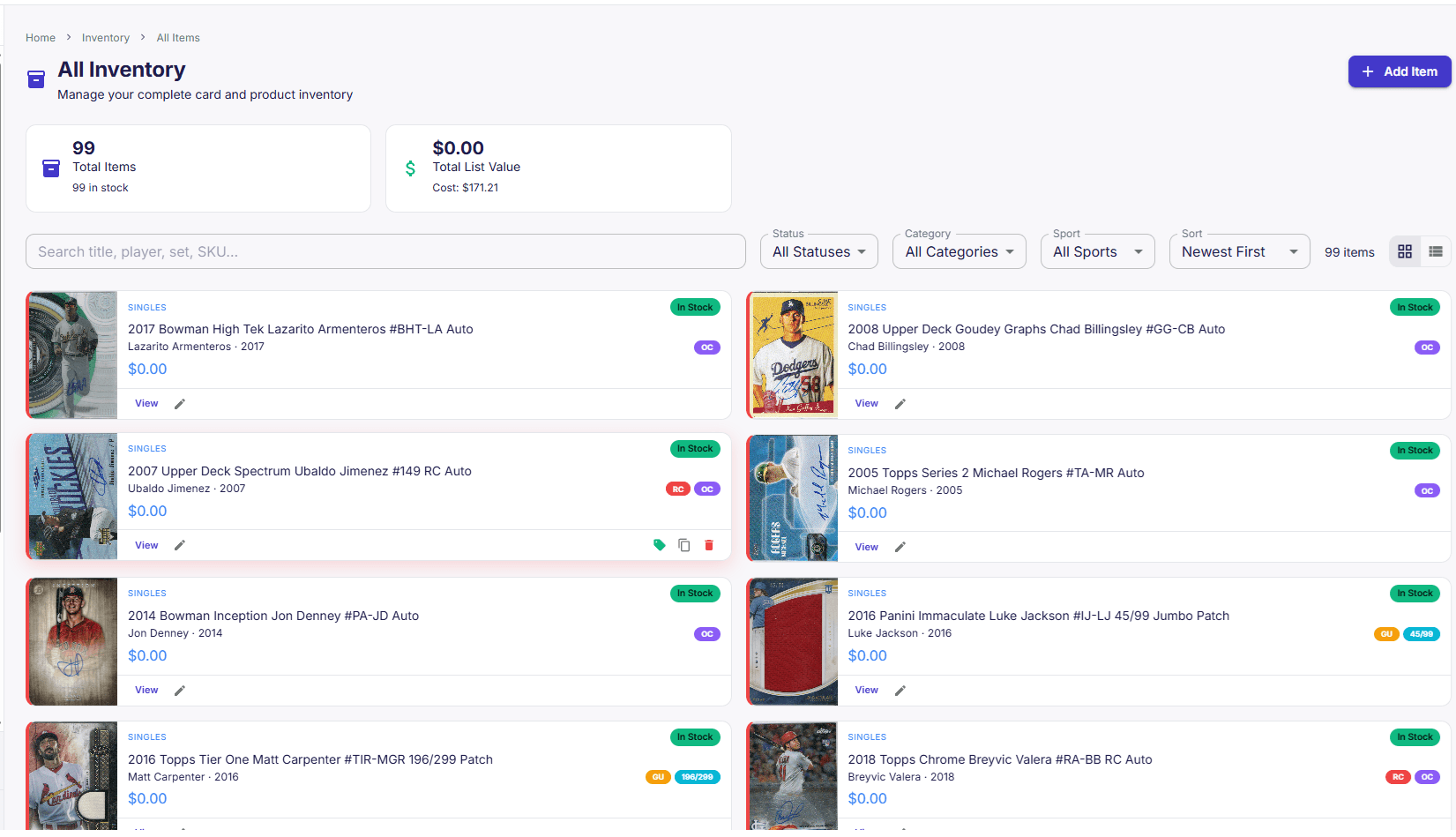Edit Ubaldo Jimenez card with pencil icon
1456x837 pixels.
click(x=180, y=545)
